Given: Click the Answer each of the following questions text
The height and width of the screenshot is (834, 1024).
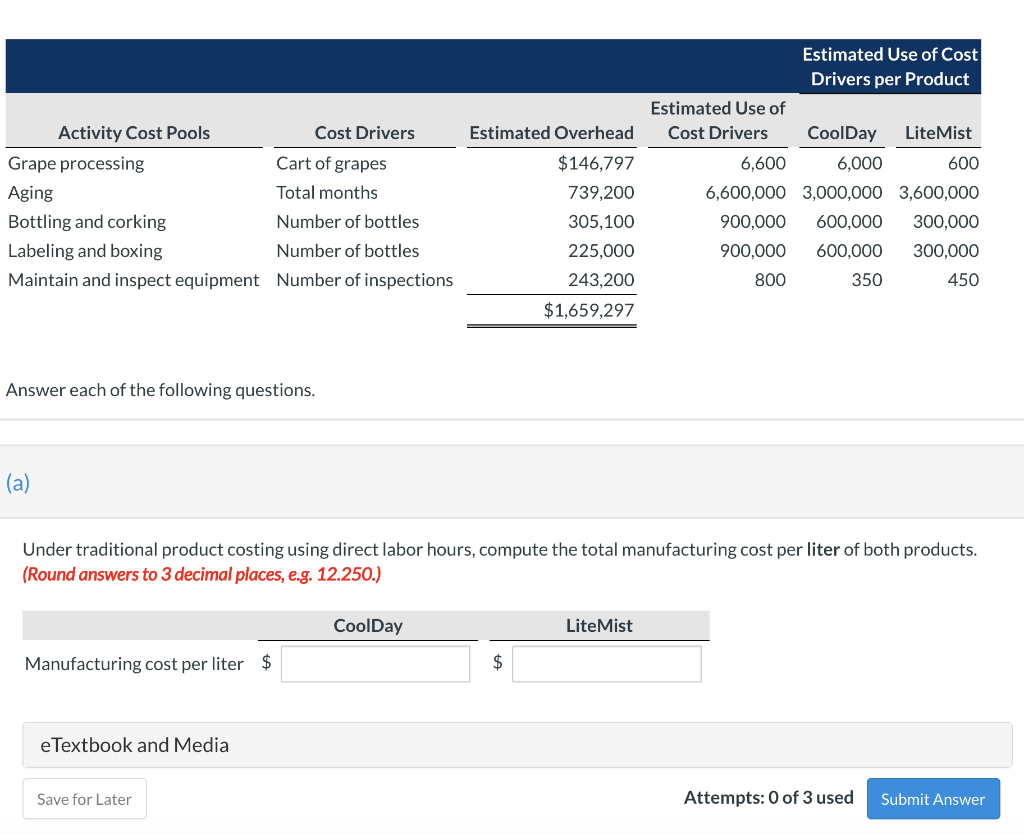Looking at the screenshot, I should point(160,390).
